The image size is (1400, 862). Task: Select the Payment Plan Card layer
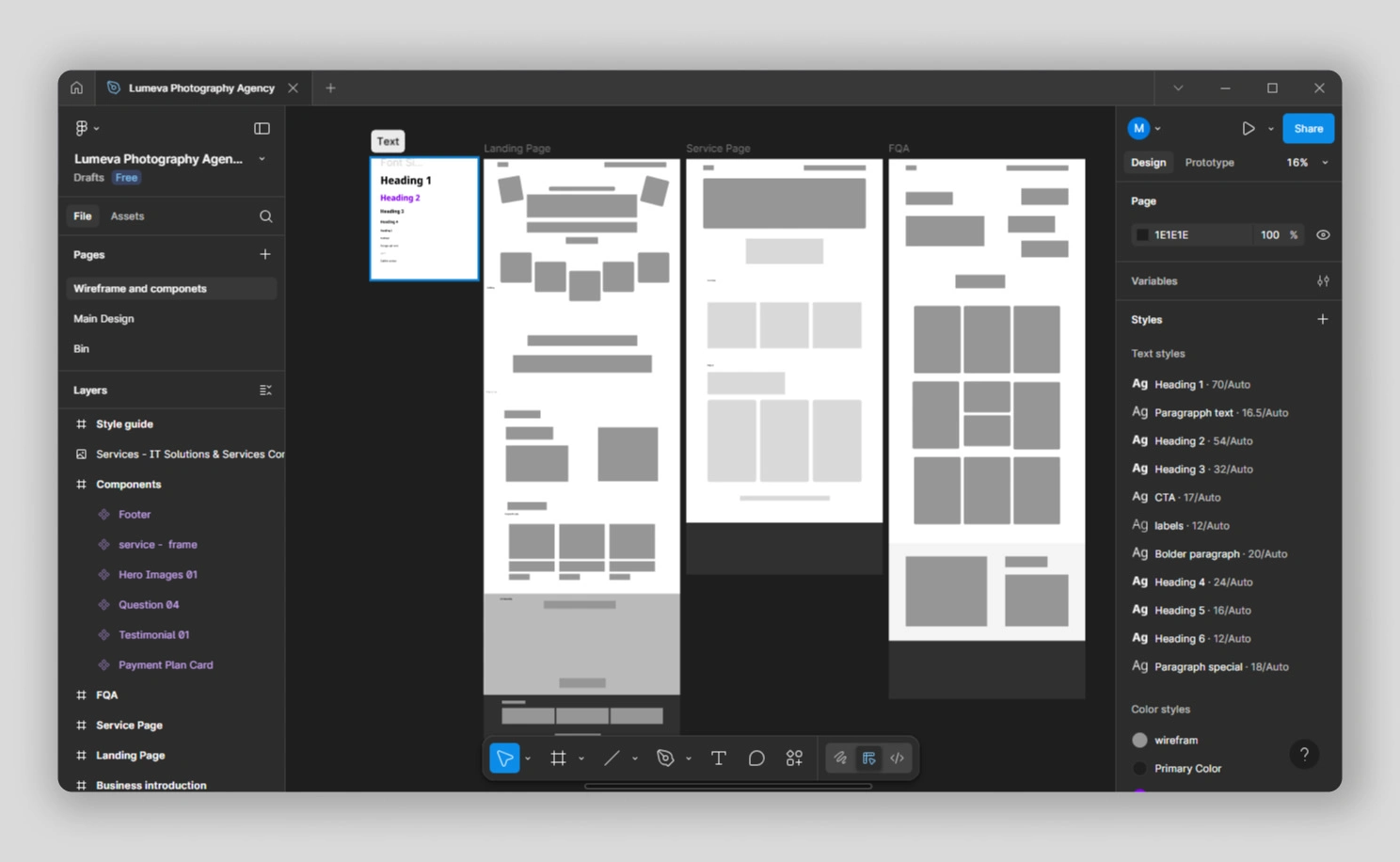point(166,664)
